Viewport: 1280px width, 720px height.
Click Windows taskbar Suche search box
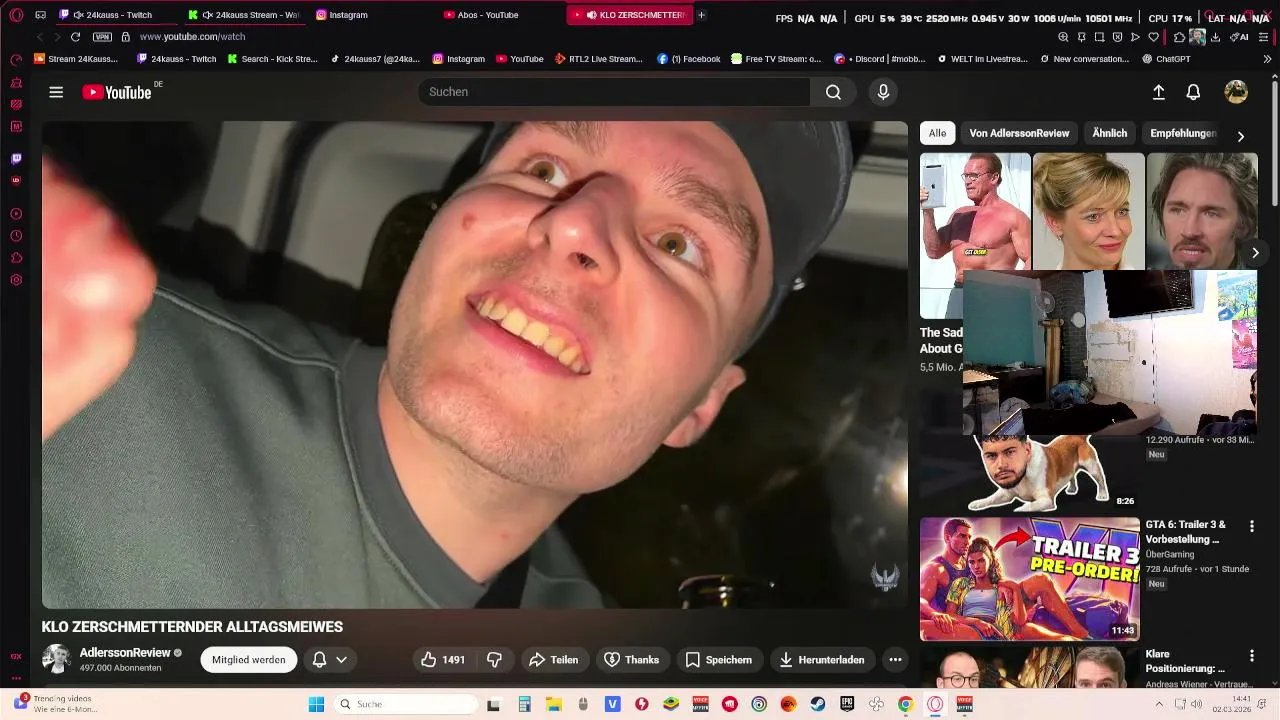click(x=405, y=704)
